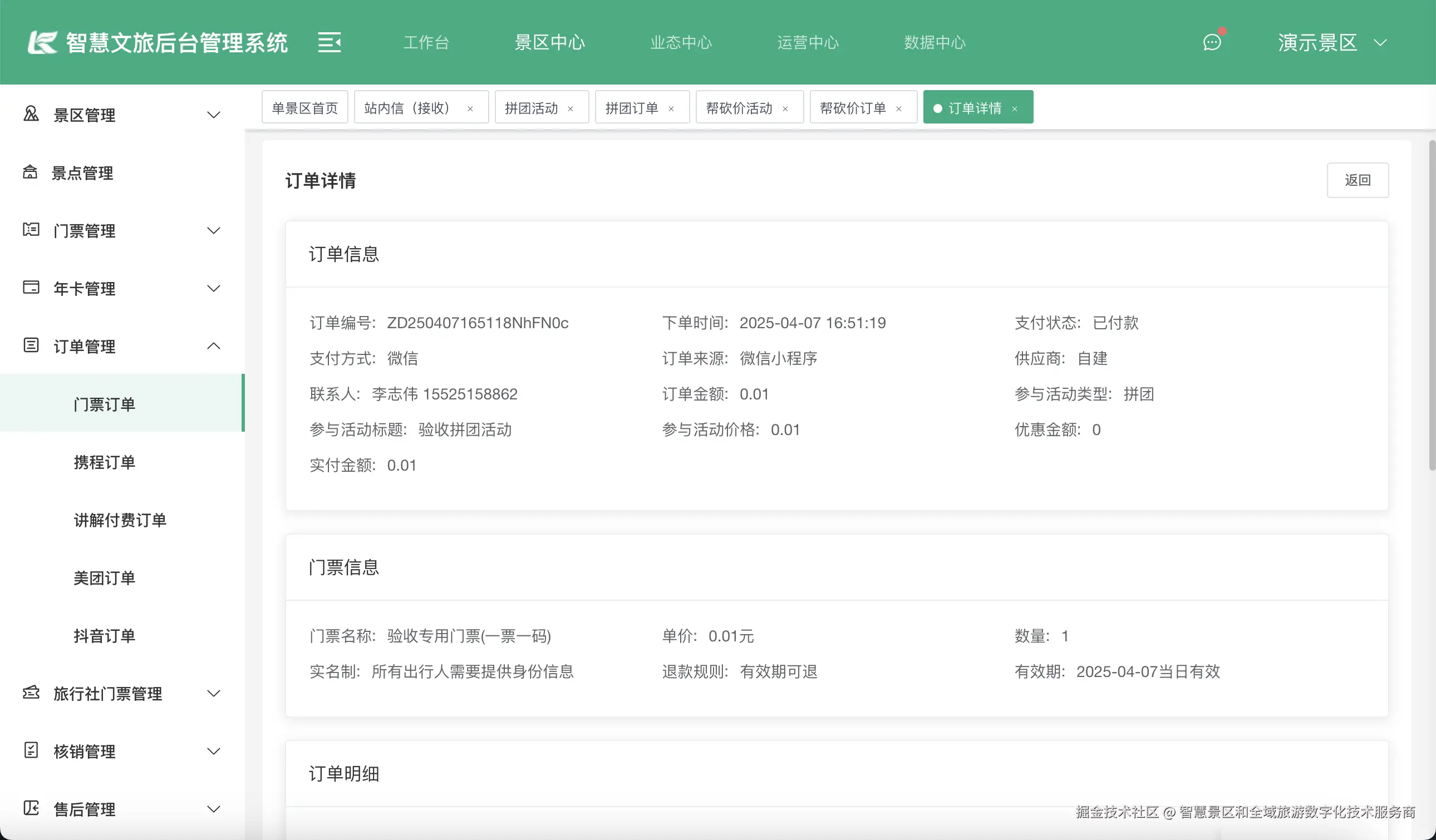Screen dimensions: 1436x840
Task: Select 携程订单 in the sidebar
Action: [x=104, y=462]
